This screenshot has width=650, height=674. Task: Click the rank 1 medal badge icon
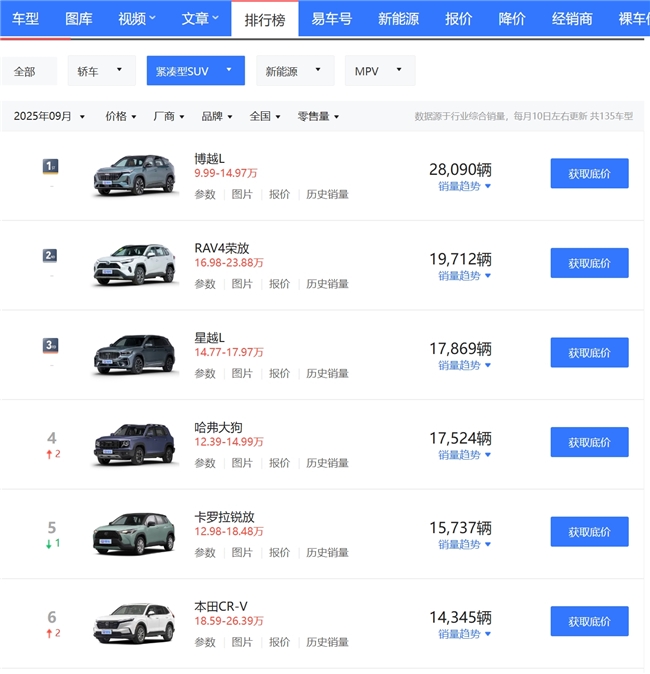pyautogui.click(x=50, y=166)
